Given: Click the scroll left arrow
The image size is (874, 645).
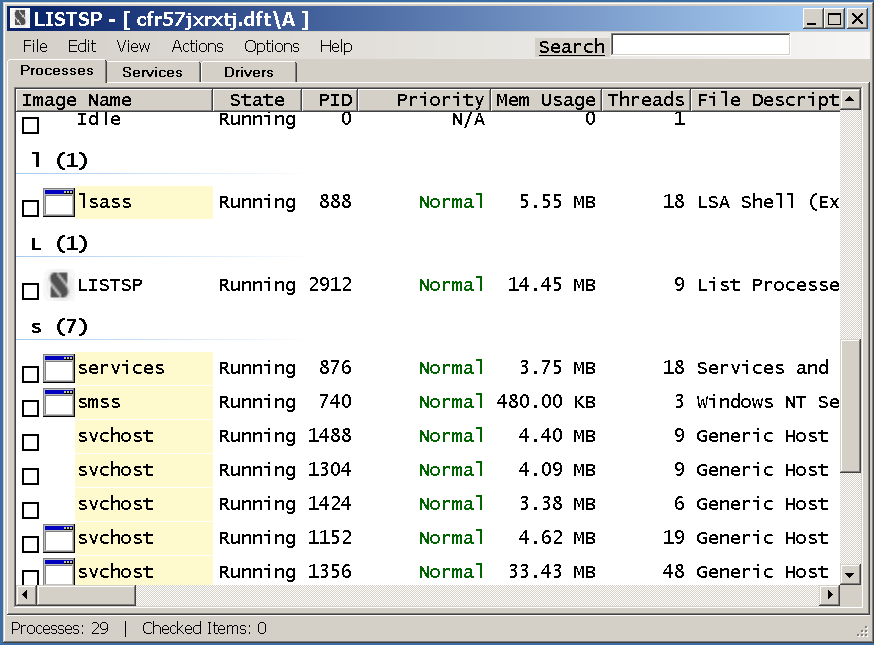Looking at the screenshot, I should 25,595.
